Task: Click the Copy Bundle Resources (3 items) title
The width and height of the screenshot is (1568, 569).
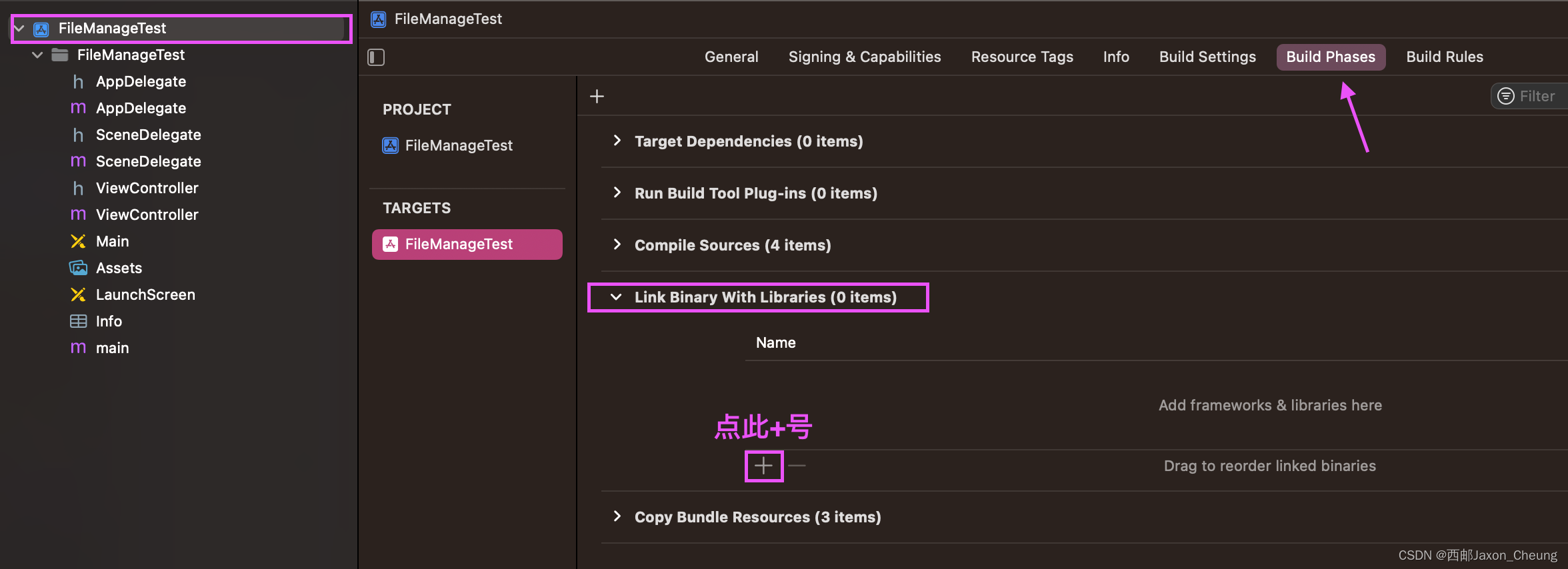Action: tap(758, 517)
